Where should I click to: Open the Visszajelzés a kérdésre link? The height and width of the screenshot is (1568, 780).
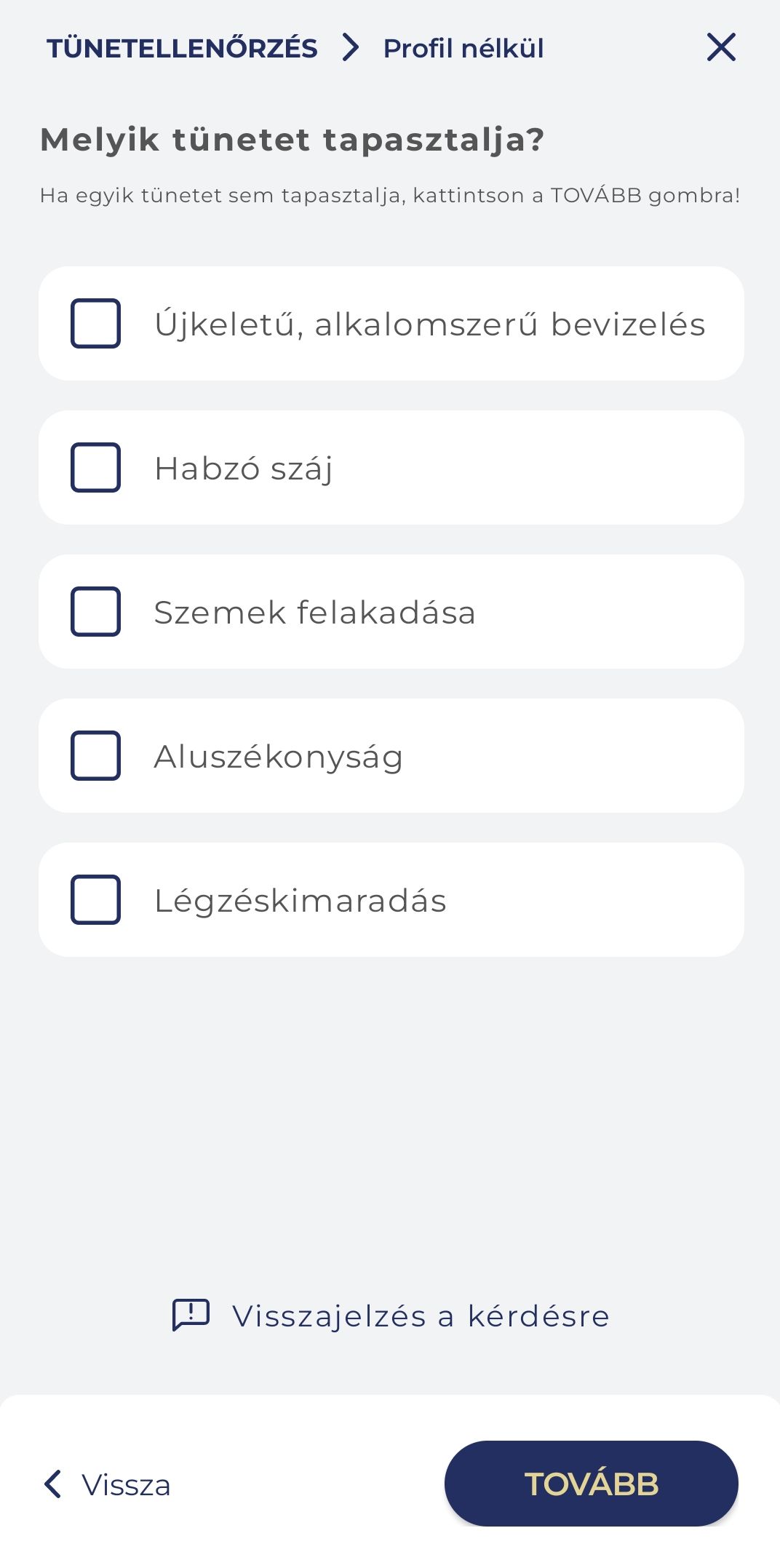tap(421, 1316)
